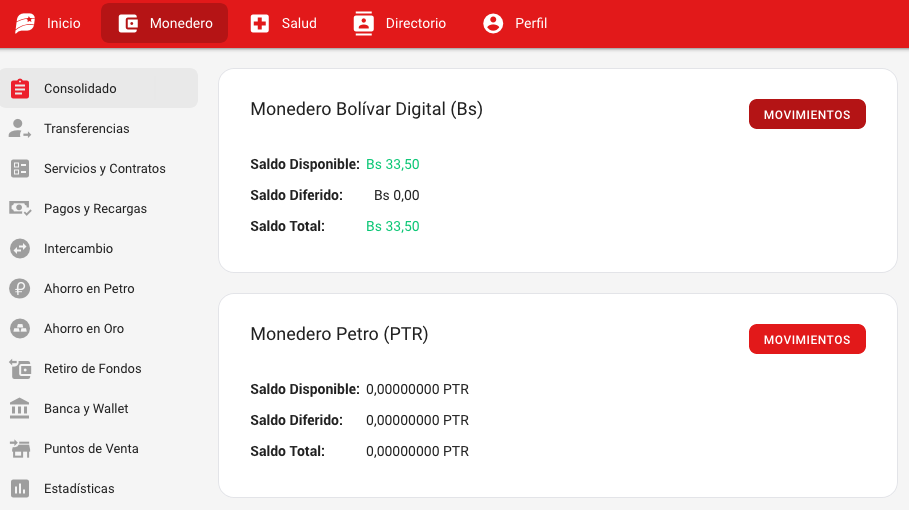Click the Puntos de Venta store icon

coord(20,449)
